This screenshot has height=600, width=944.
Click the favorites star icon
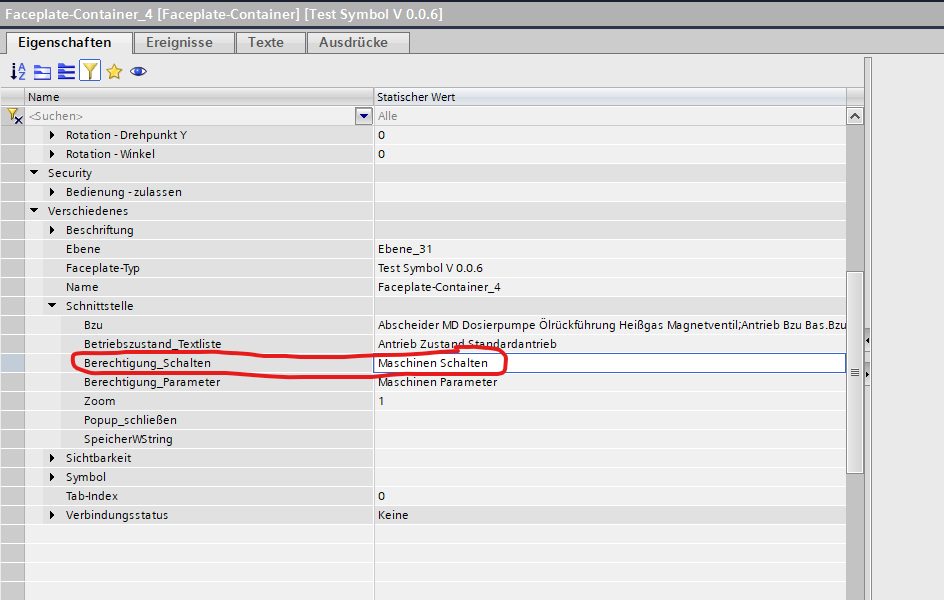pos(114,72)
